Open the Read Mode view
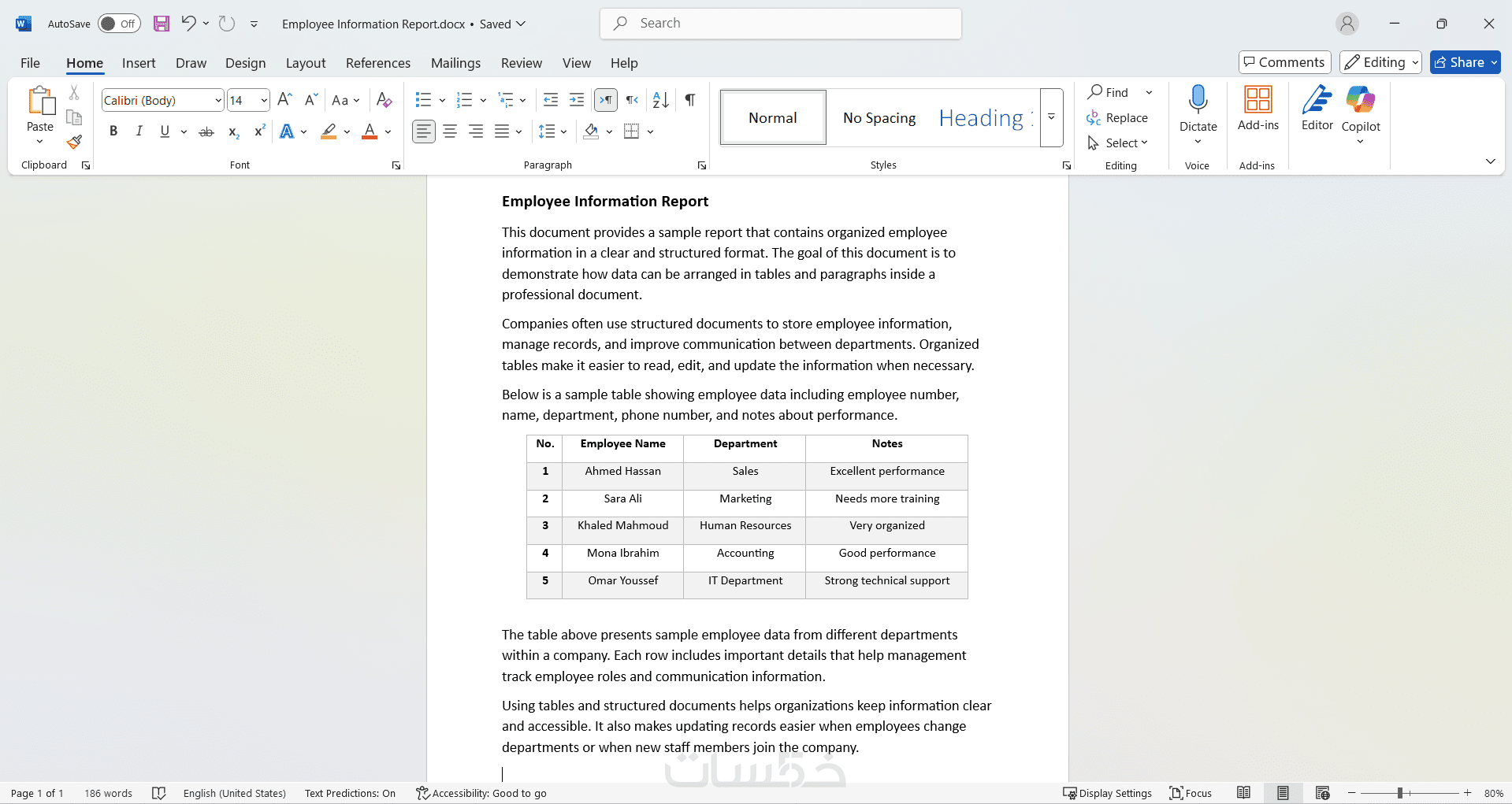Image resolution: width=1512 pixels, height=804 pixels. [x=1244, y=793]
